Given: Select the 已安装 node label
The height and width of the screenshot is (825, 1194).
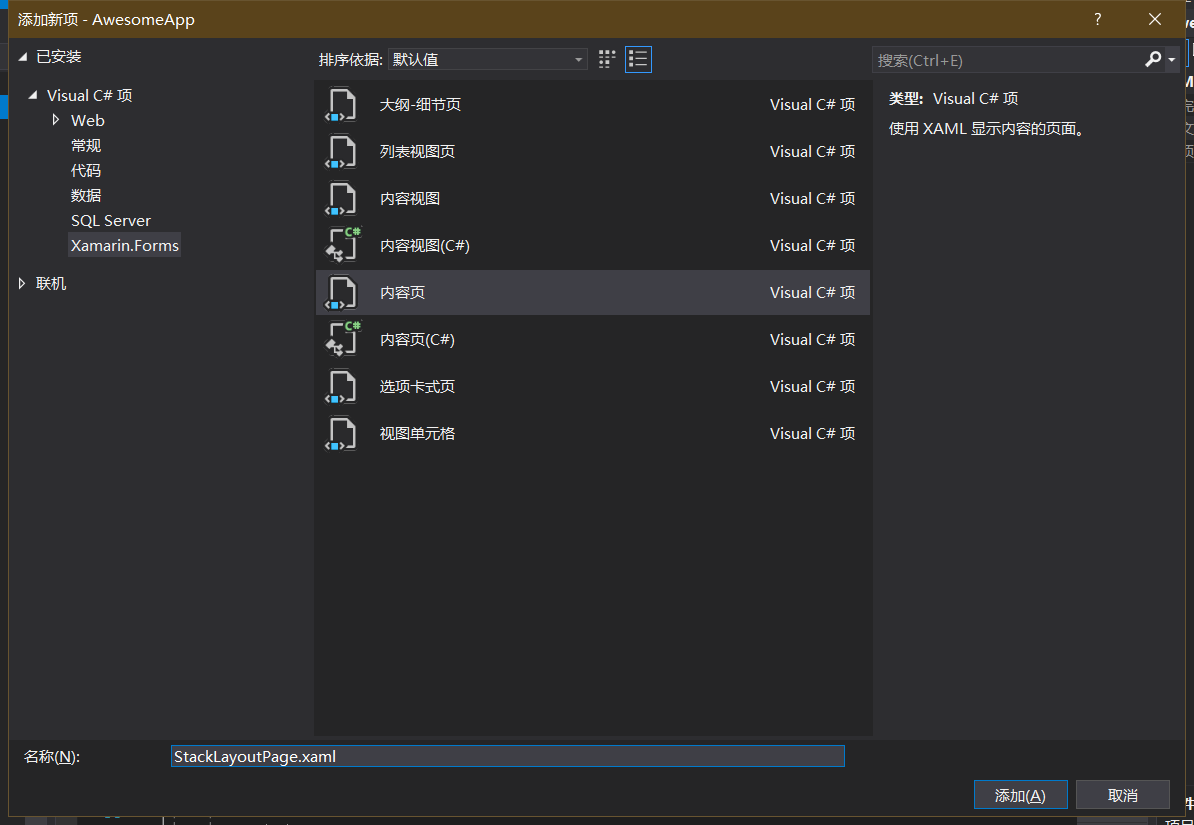Looking at the screenshot, I should pos(59,56).
